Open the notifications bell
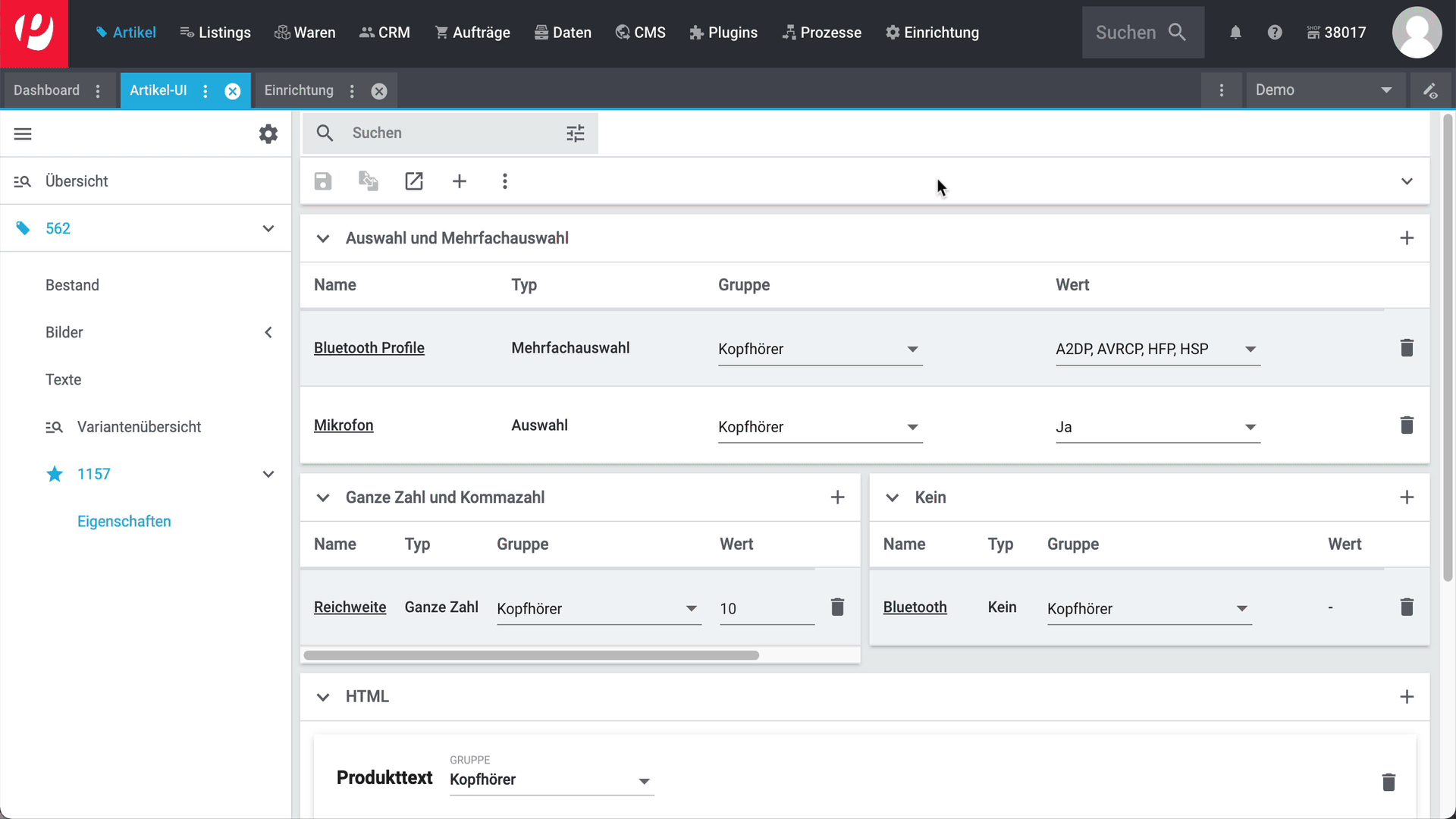Viewport: 1456px width, 819px height. (x=1235, y=33)
